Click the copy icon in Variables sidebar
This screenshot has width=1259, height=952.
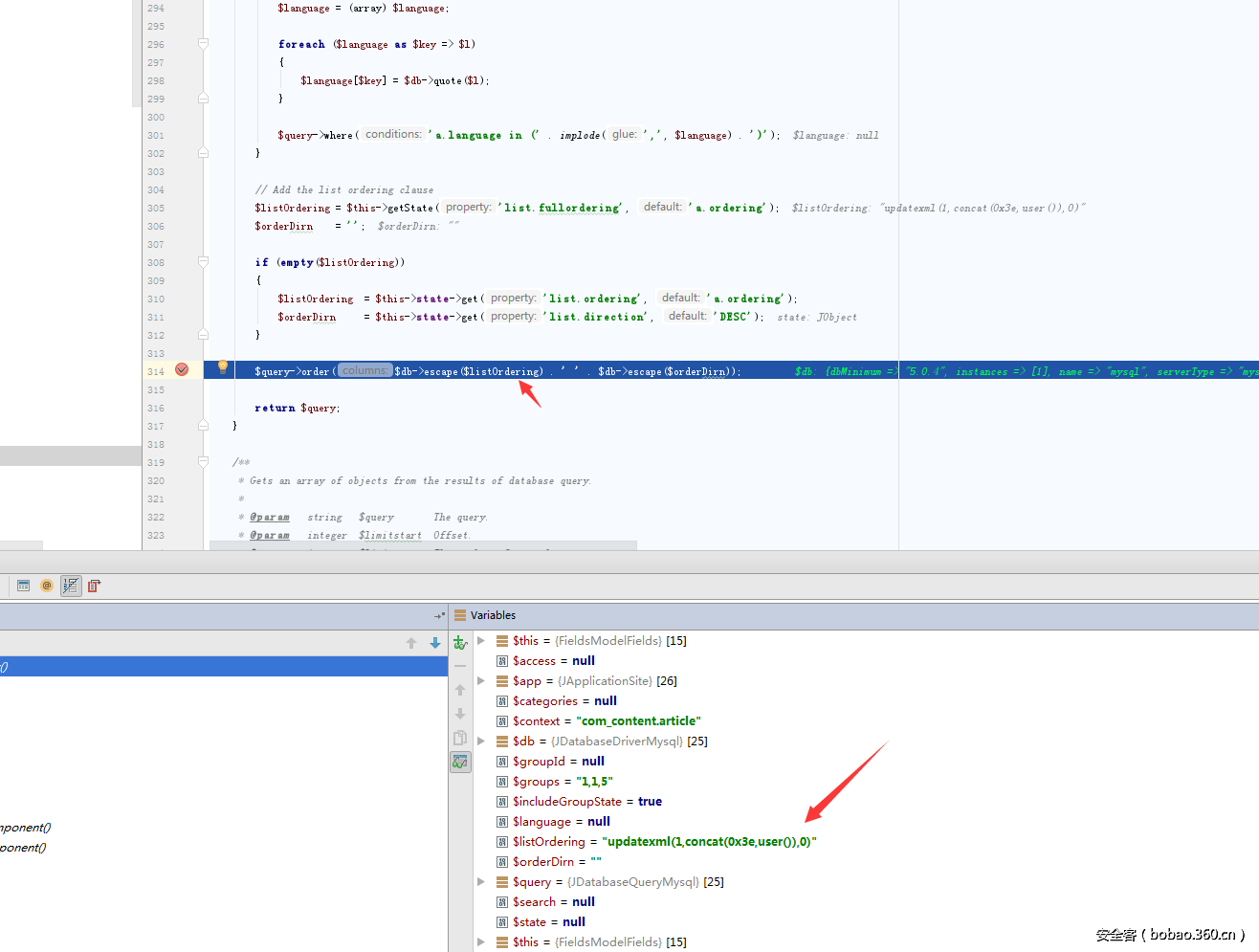(x=460, y=738)
